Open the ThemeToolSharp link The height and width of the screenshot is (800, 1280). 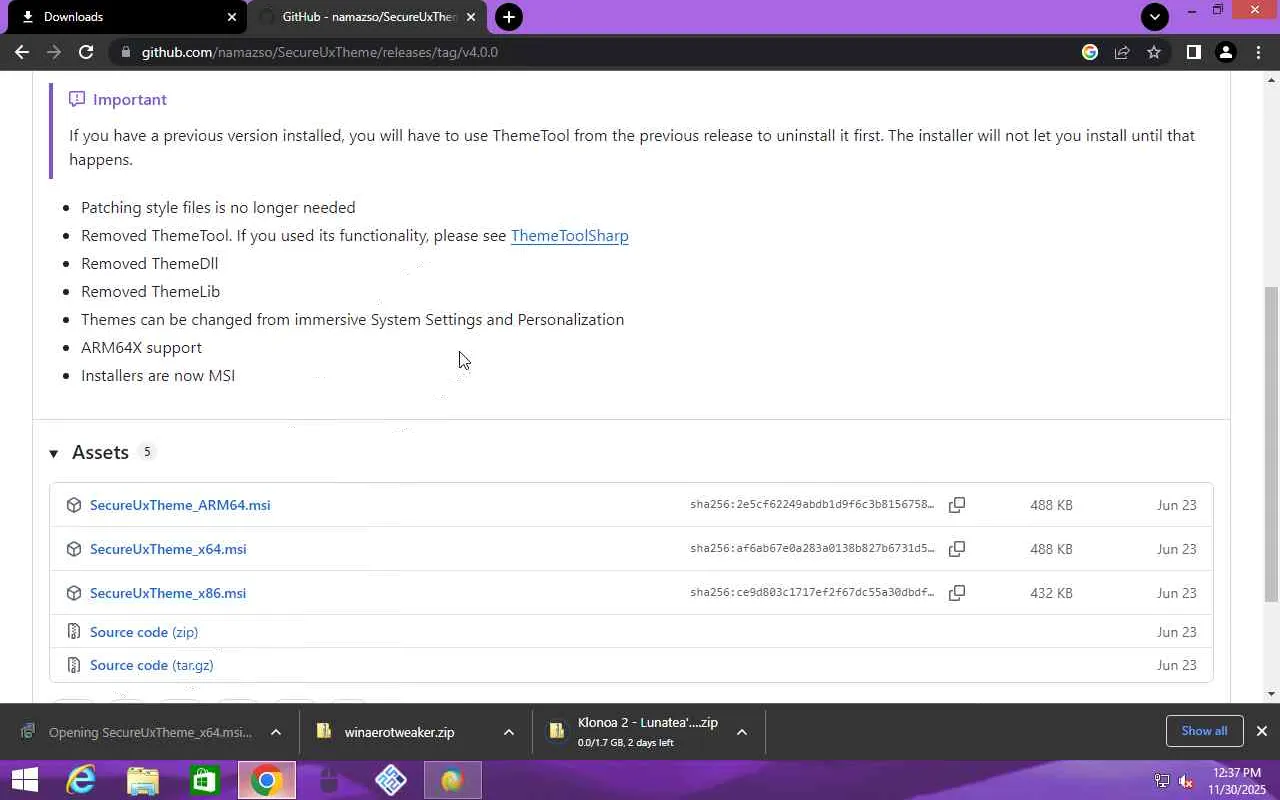point(570,236)
